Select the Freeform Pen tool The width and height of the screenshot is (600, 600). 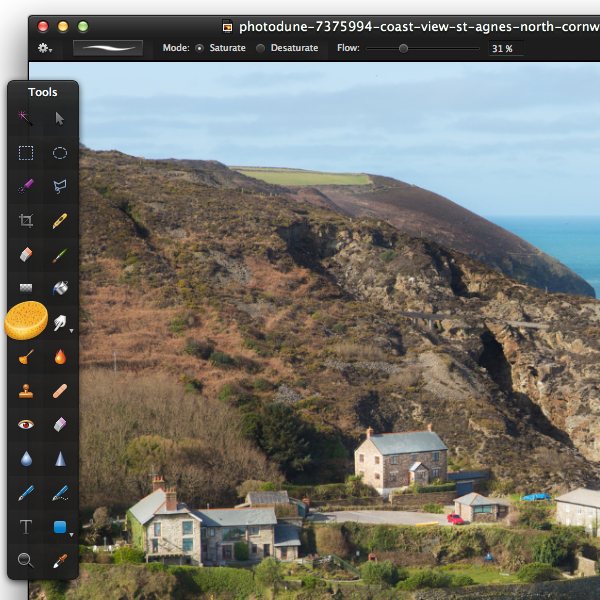tap(60, 493)
